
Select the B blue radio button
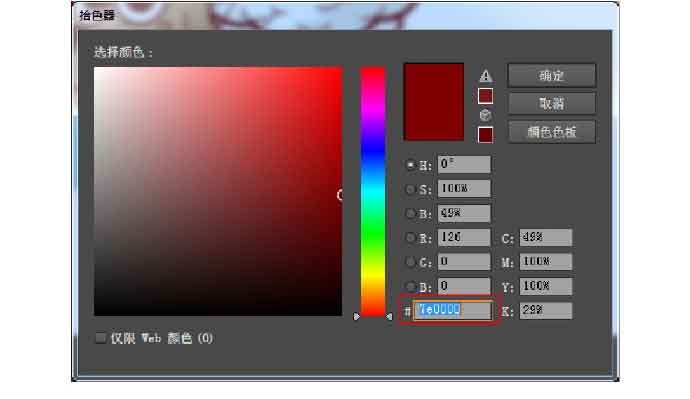pos(410,287)
